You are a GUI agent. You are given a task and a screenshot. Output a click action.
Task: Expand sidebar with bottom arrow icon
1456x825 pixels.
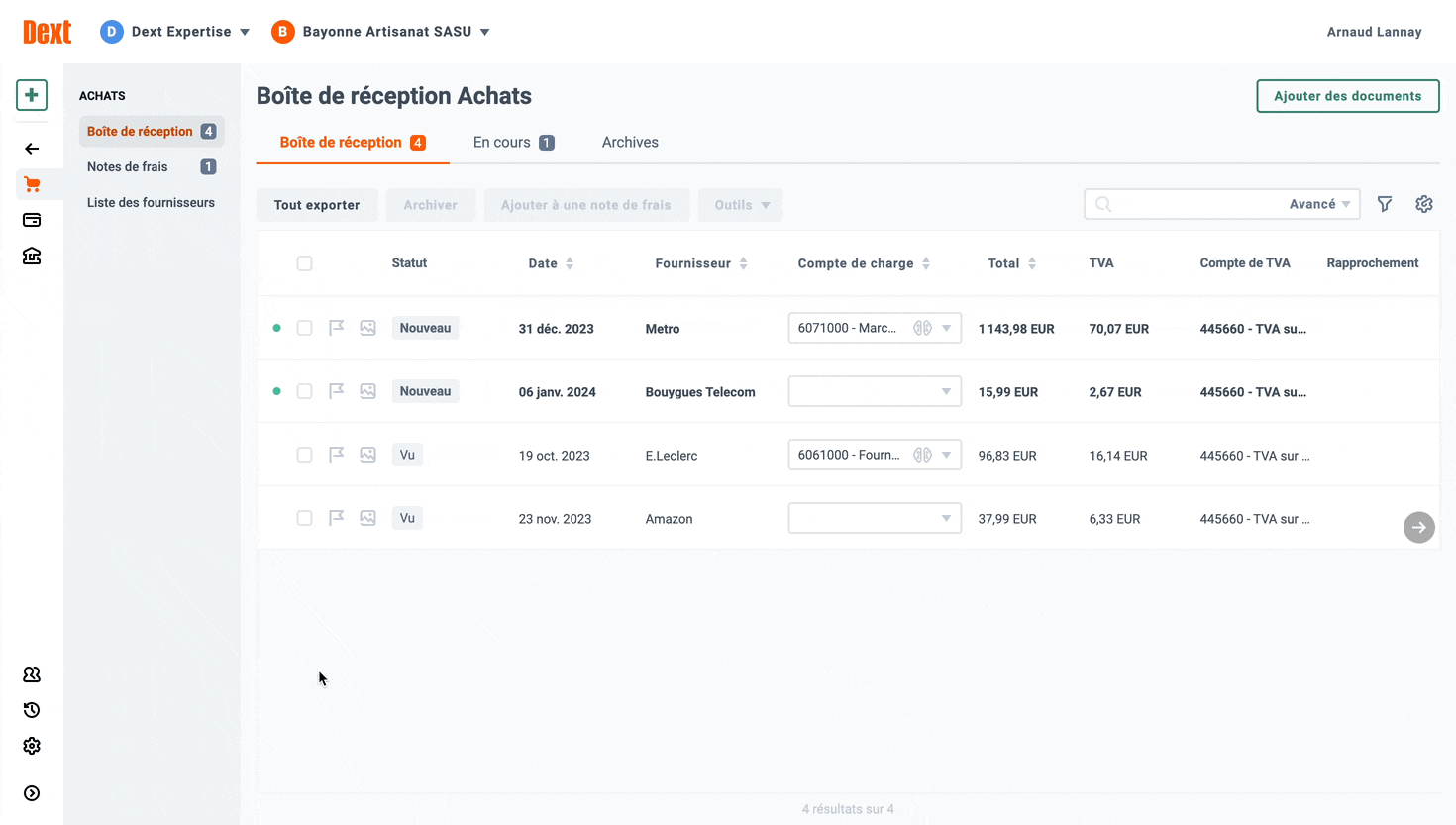(32, 793)
